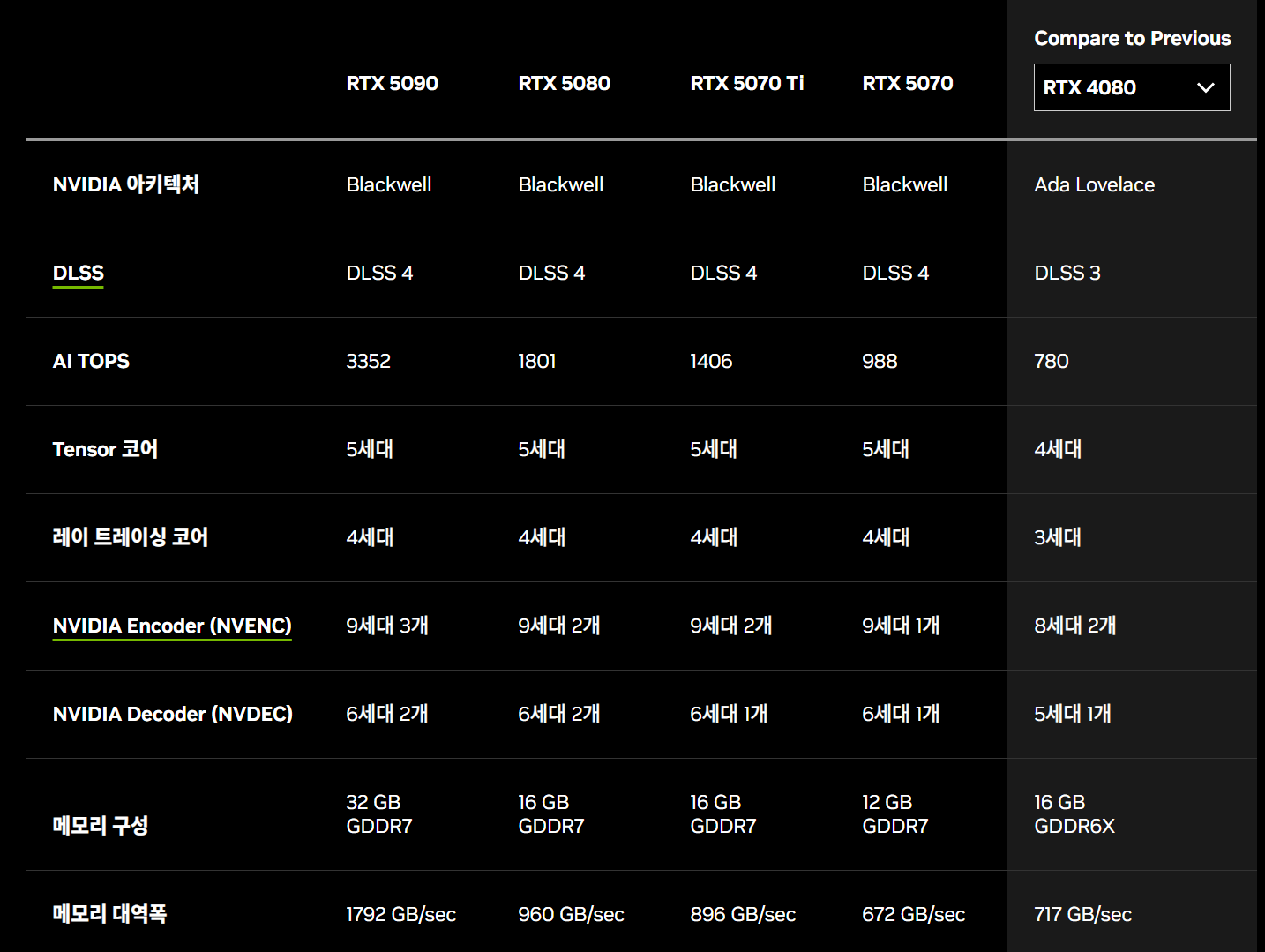This screenshot has height=952, width=1265.
Task: Select the RTX 5070 Ti column header
Action: (x=747, y=83)
